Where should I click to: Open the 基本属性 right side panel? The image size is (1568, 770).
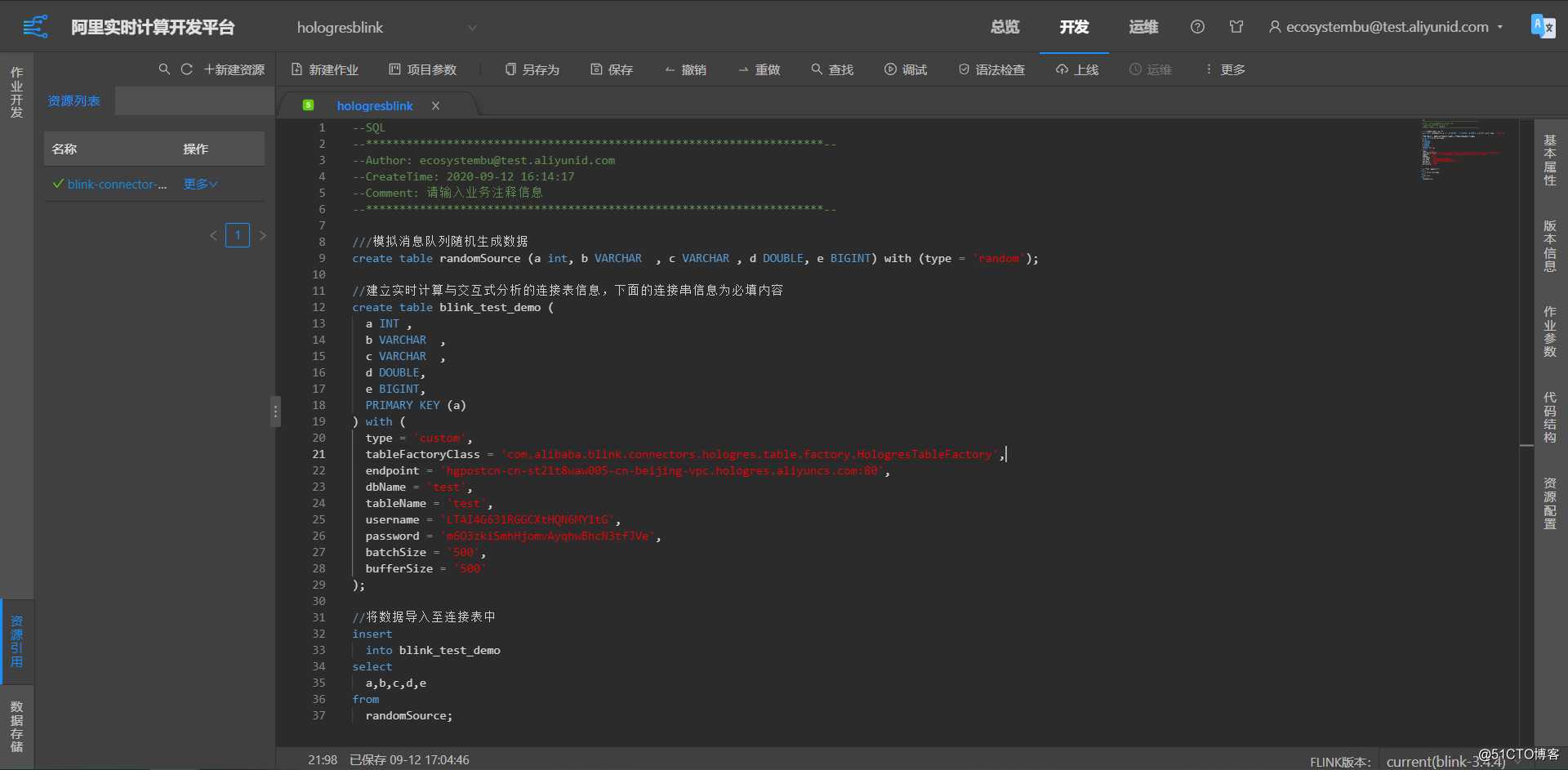1550,161
